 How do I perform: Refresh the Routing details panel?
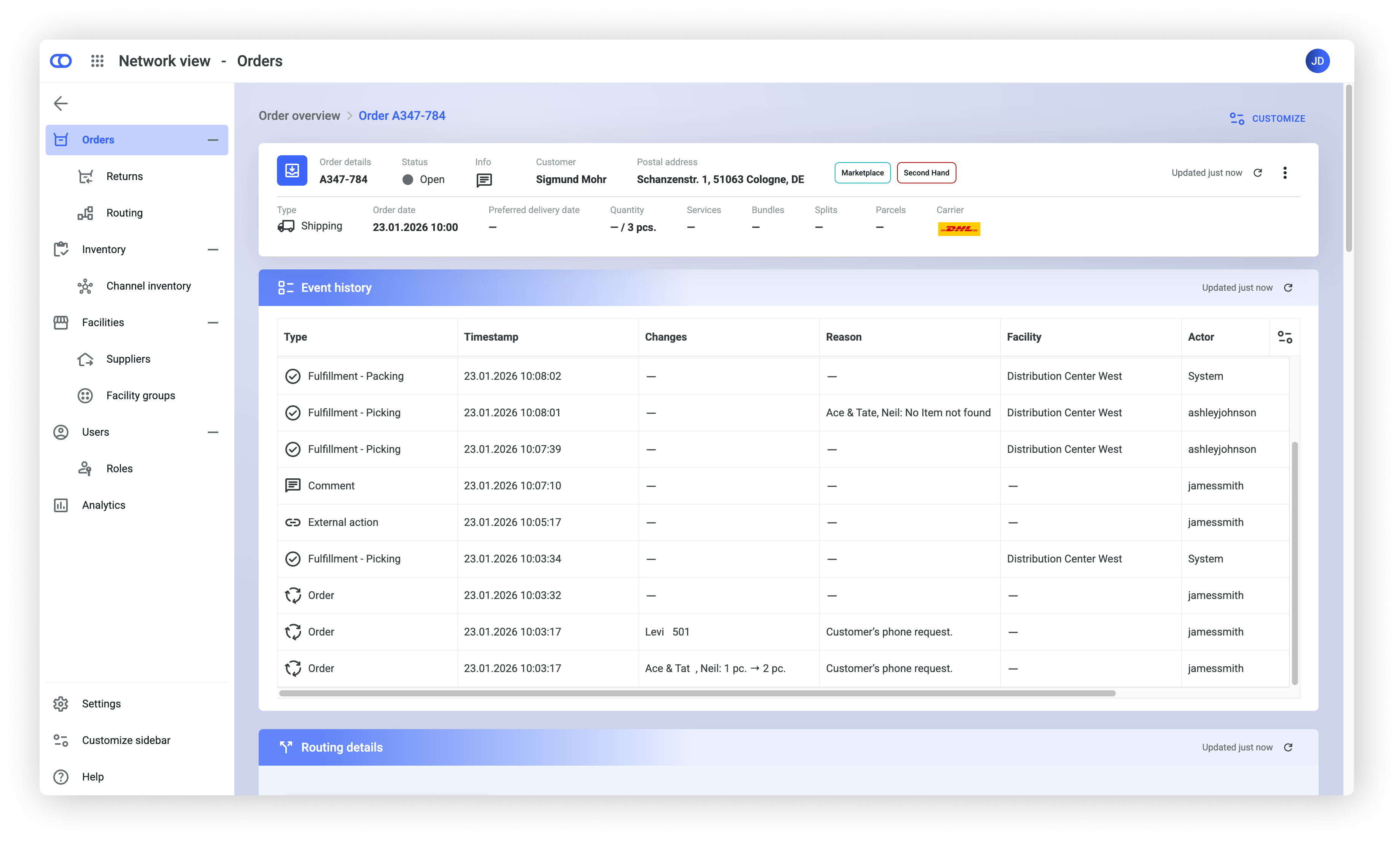click(1288, 747)
